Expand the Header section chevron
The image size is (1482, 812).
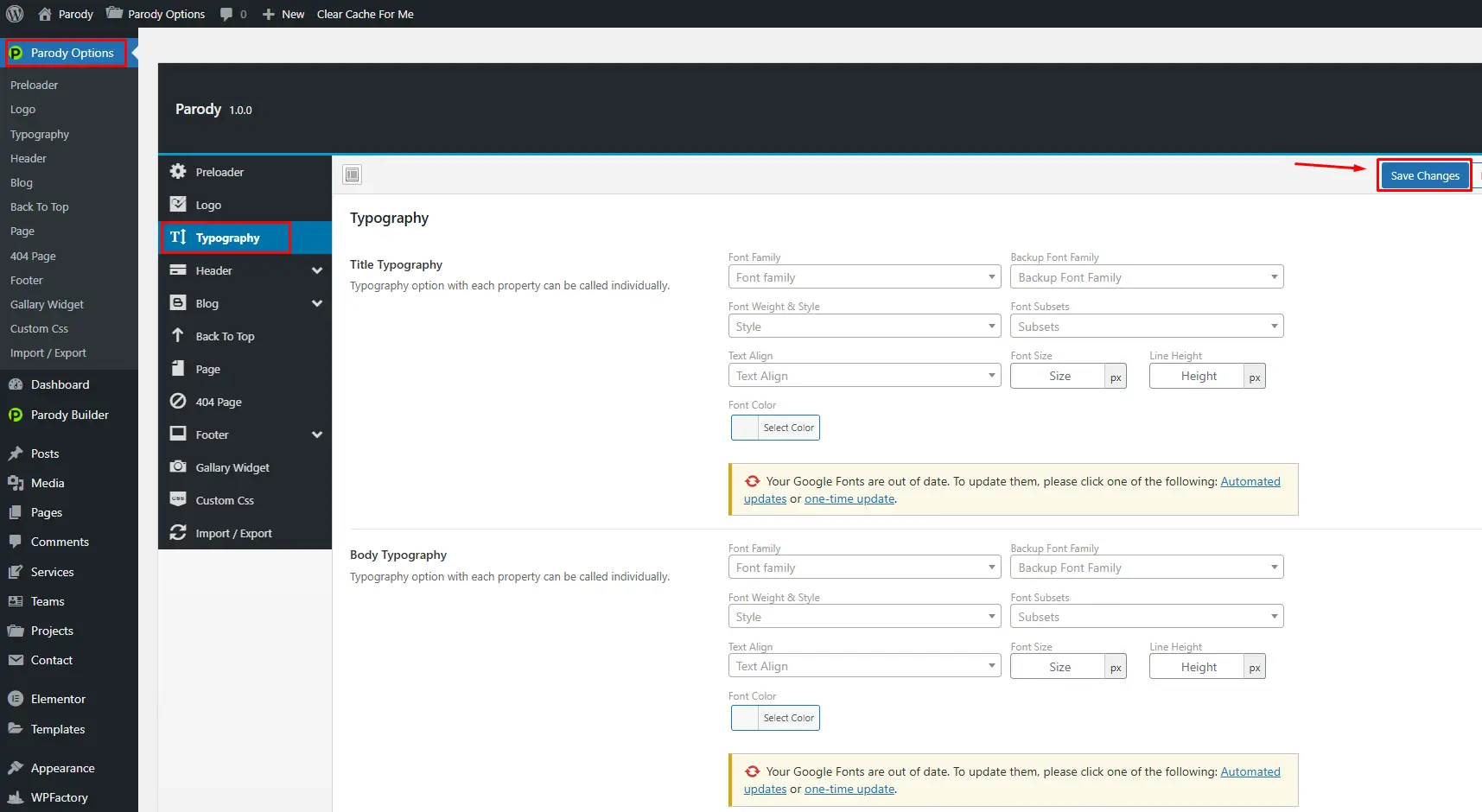tap(317, 270)
